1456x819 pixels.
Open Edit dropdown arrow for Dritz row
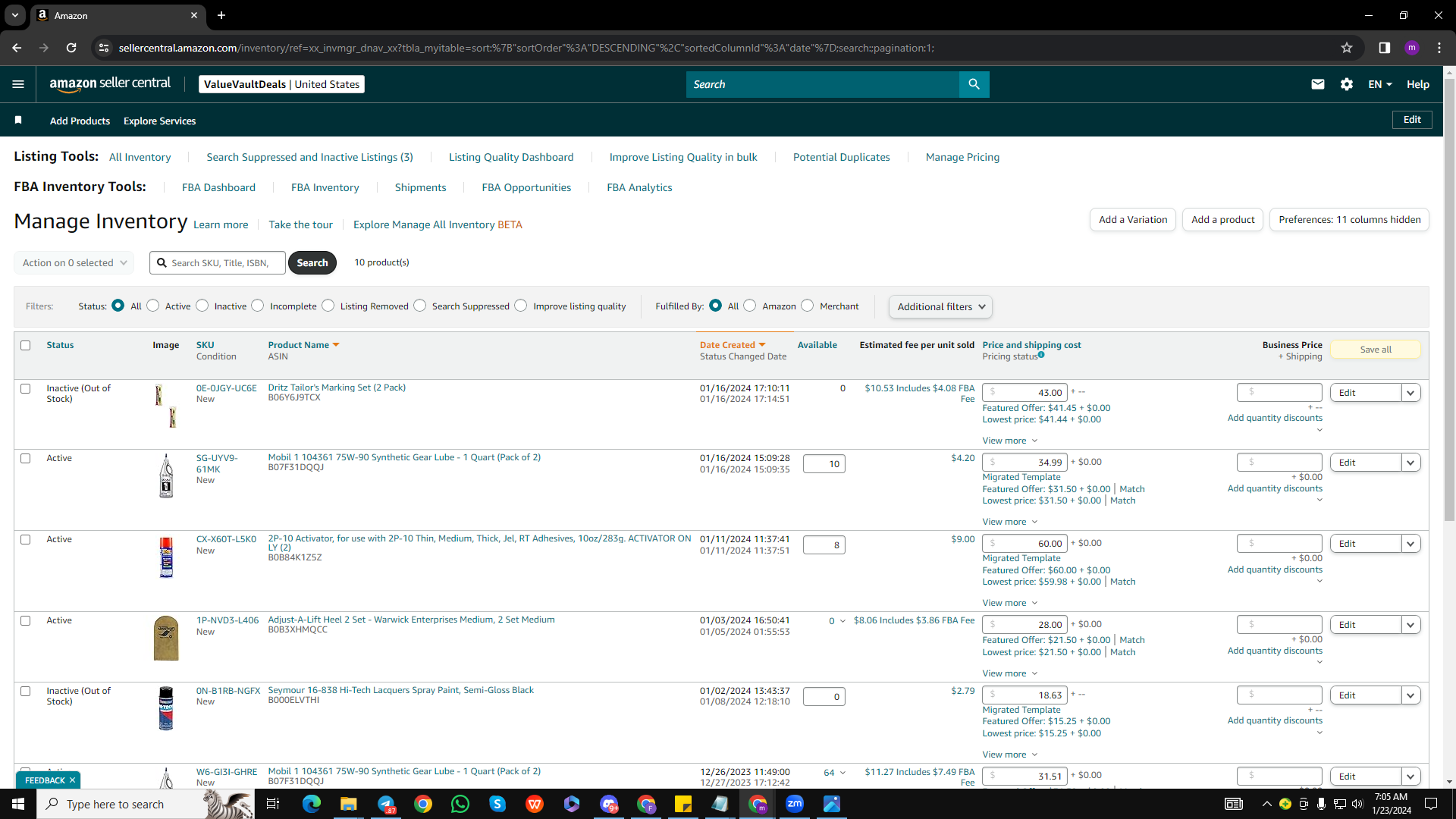click(1411, 393)
